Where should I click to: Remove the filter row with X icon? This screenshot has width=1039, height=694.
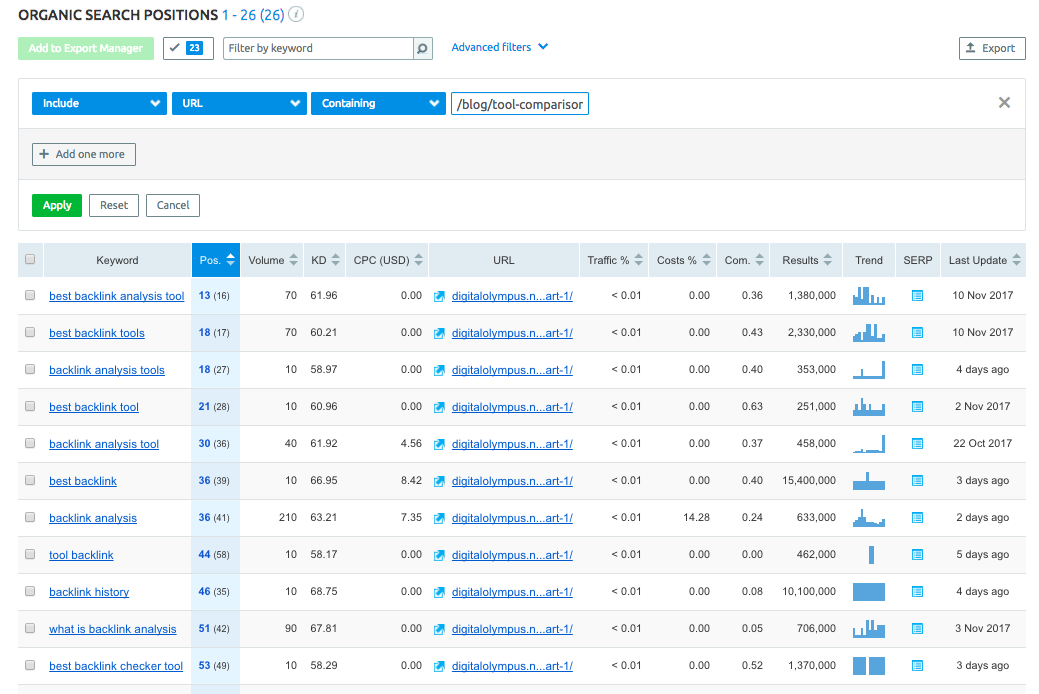point(1004,103)
